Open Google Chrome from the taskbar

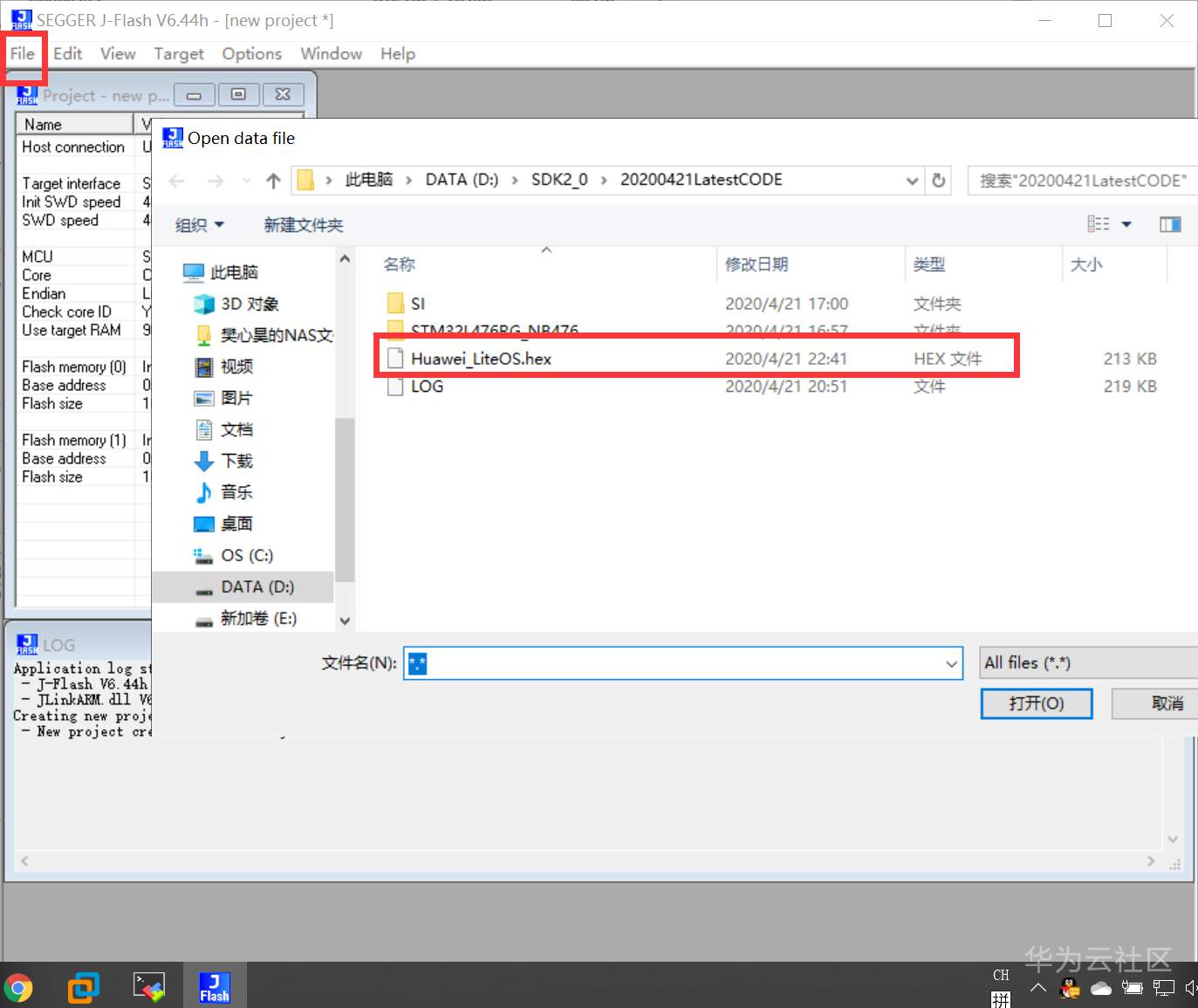click(x=18, y=987)
